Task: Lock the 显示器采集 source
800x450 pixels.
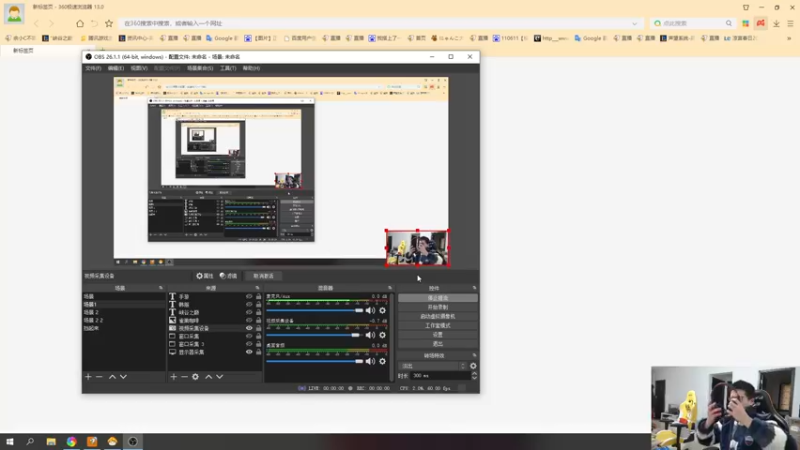Action: click(x=258, y=352)
